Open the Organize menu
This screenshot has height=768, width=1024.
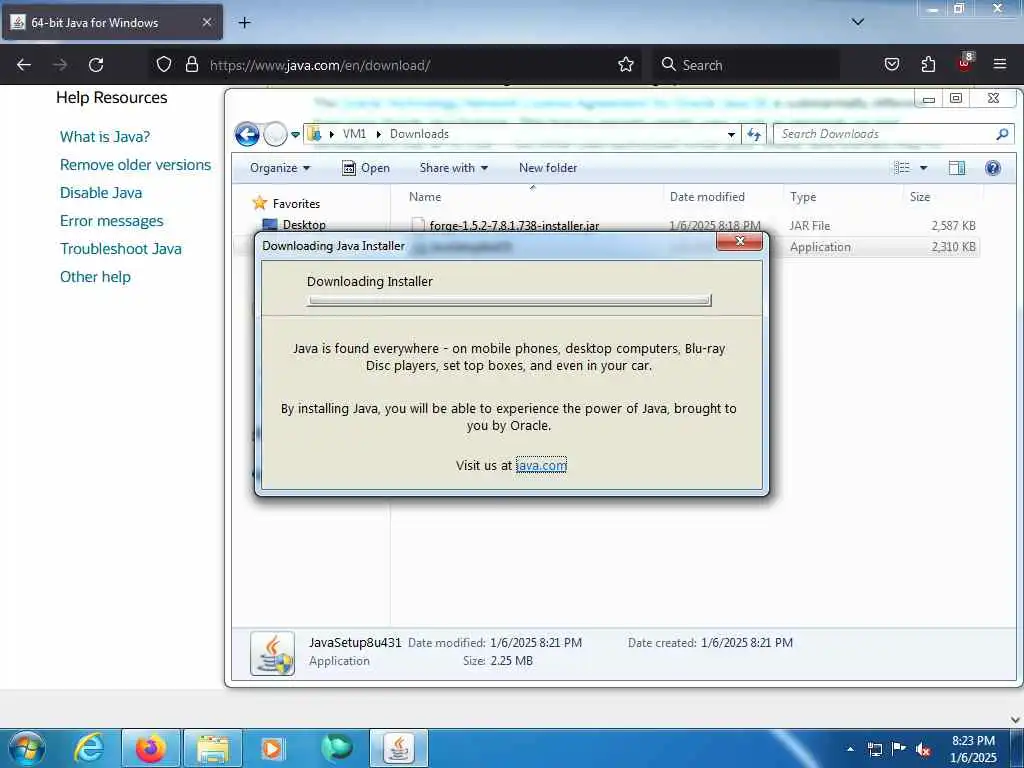tap(280, 168)
